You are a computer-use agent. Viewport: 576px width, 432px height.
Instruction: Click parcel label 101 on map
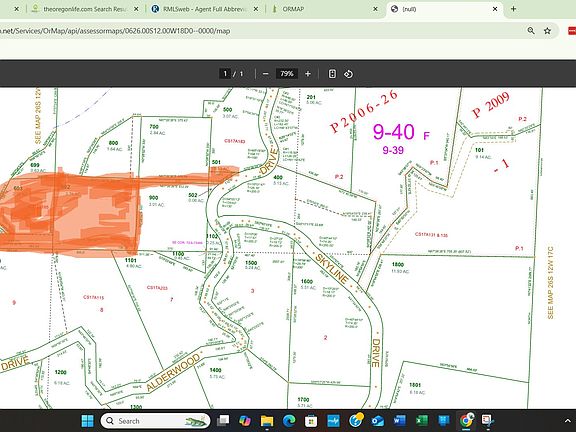click(479, 150)
